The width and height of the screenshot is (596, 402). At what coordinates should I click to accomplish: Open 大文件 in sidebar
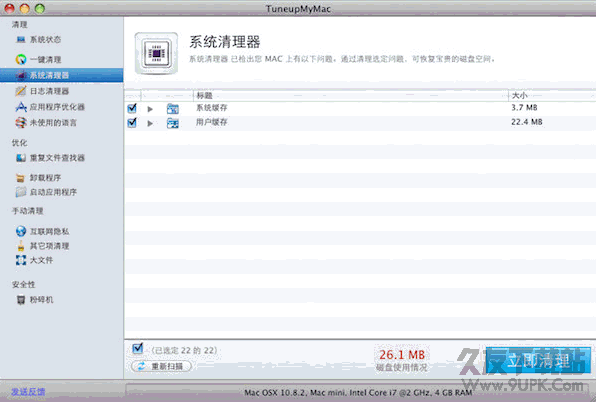[x=41, y=260]
